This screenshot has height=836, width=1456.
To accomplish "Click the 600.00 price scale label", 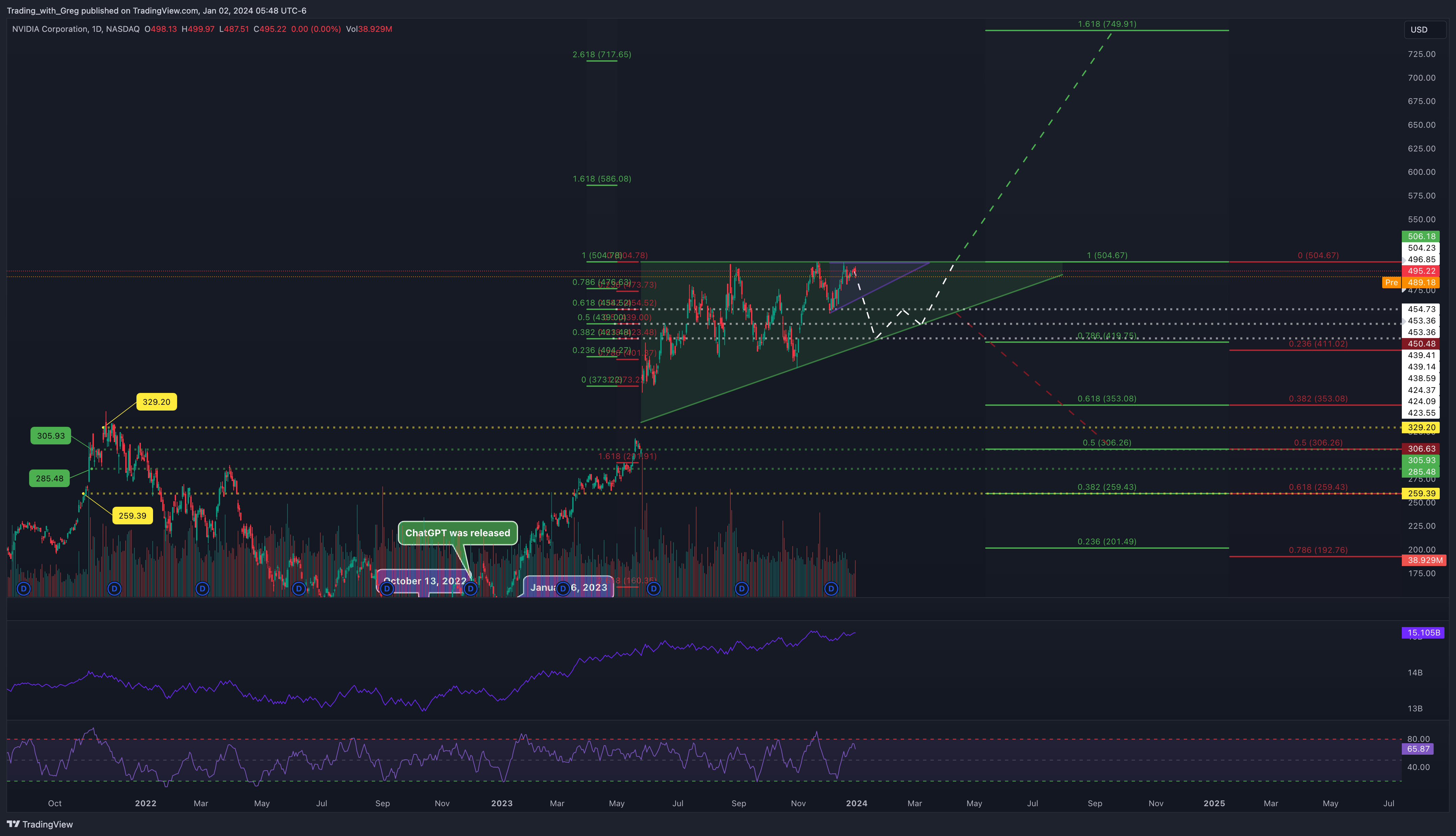I will [1421, 172].
